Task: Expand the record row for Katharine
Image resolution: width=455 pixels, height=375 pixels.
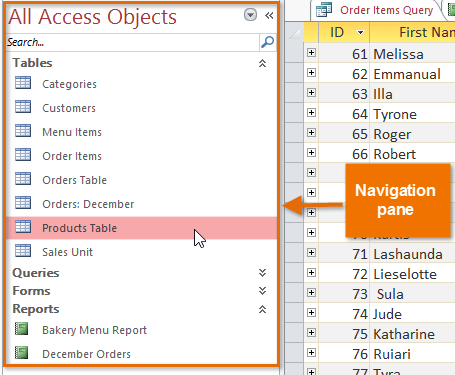Action: click(x=311, y=332)
